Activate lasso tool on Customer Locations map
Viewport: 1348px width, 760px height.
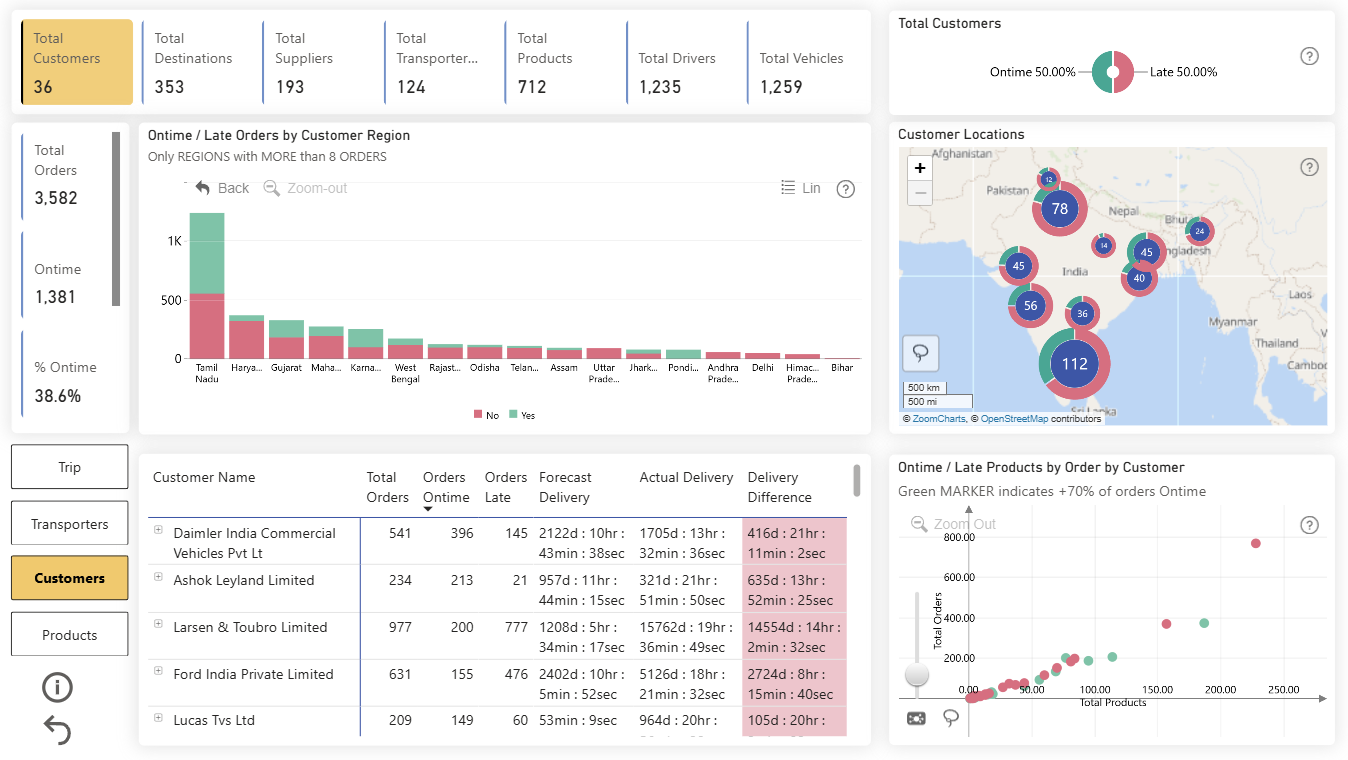click(x=919, y=352)
